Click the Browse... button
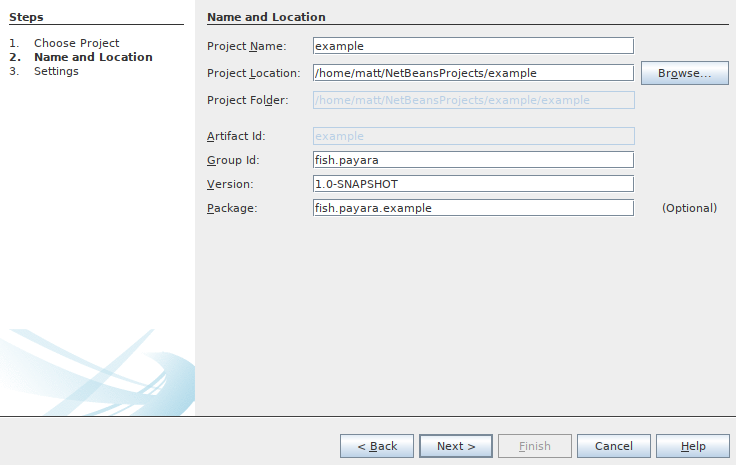 click(684, 73)
